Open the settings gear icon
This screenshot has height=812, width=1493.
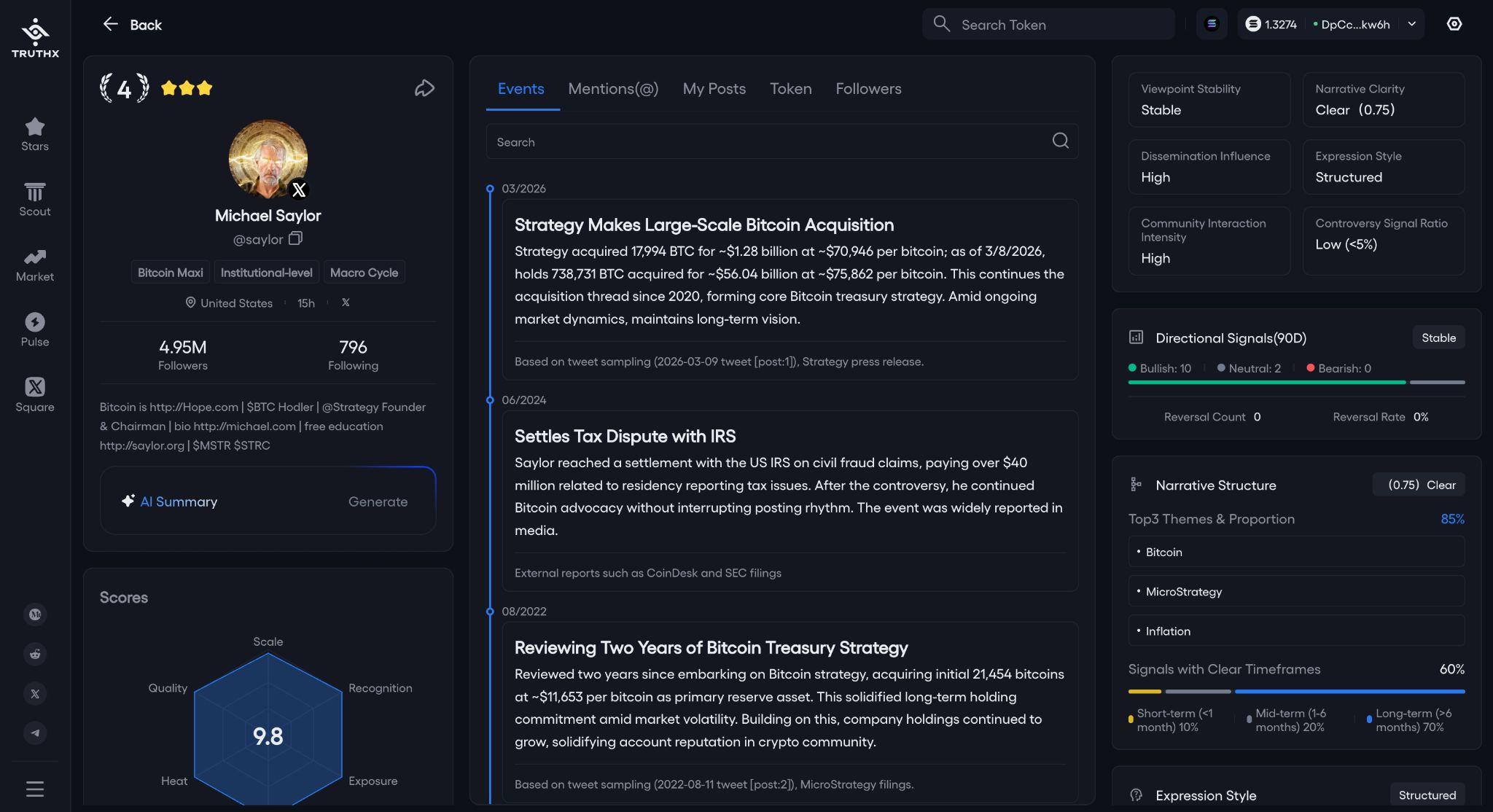pyautogui.click(x=1454, y=24)
